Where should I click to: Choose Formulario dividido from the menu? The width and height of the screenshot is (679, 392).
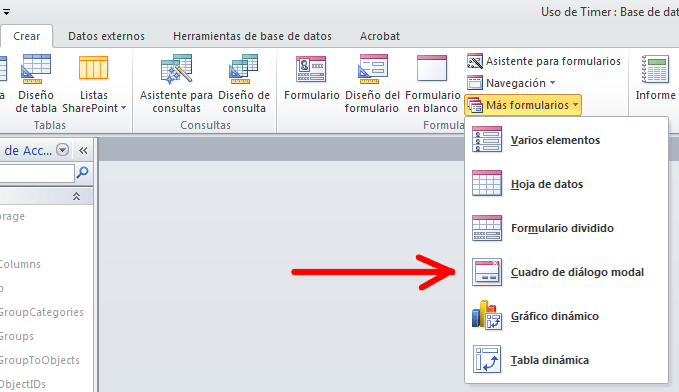(566, 228)
